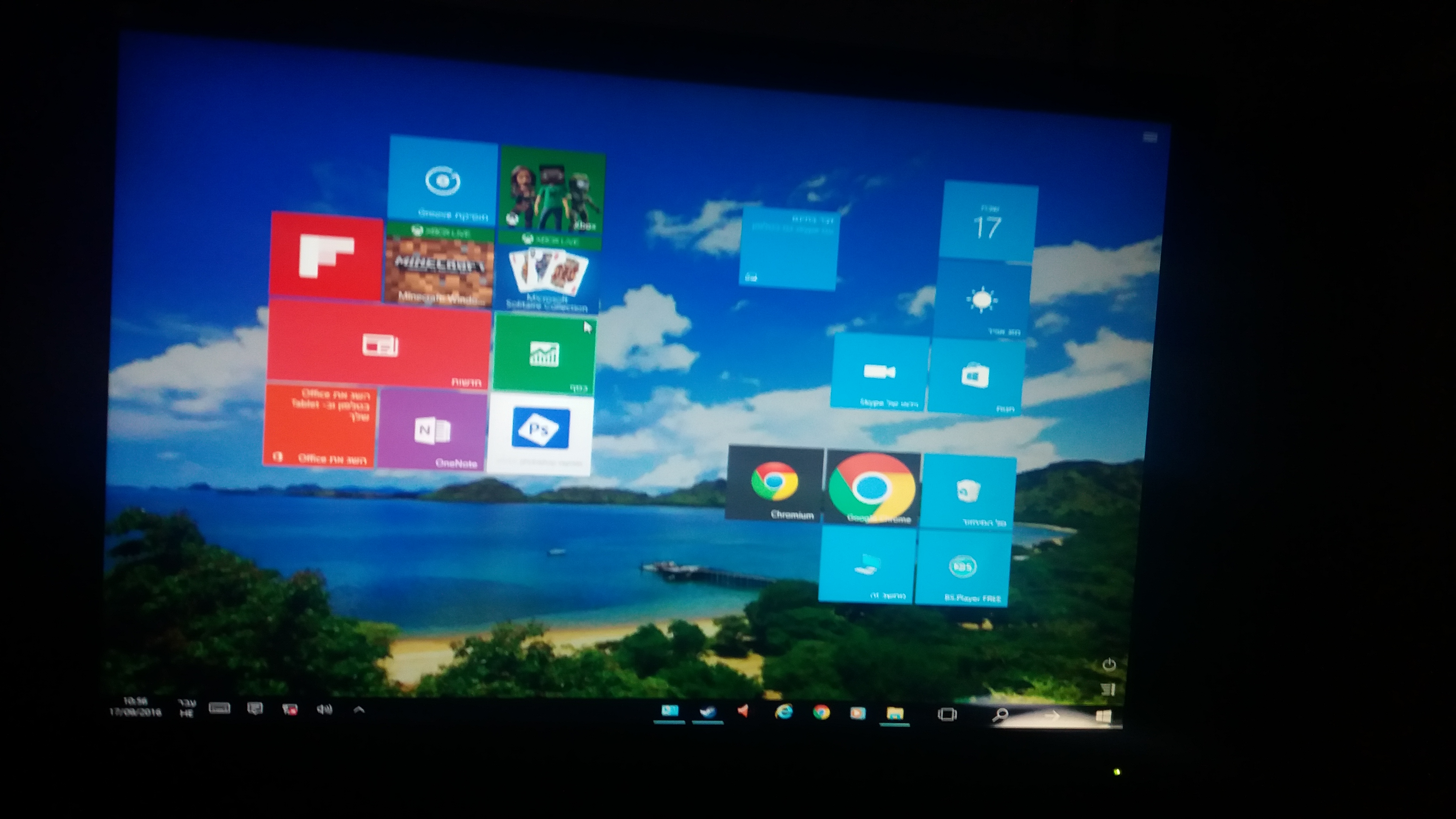Open the touch keyboard tray icon

(x=219, y=708)
